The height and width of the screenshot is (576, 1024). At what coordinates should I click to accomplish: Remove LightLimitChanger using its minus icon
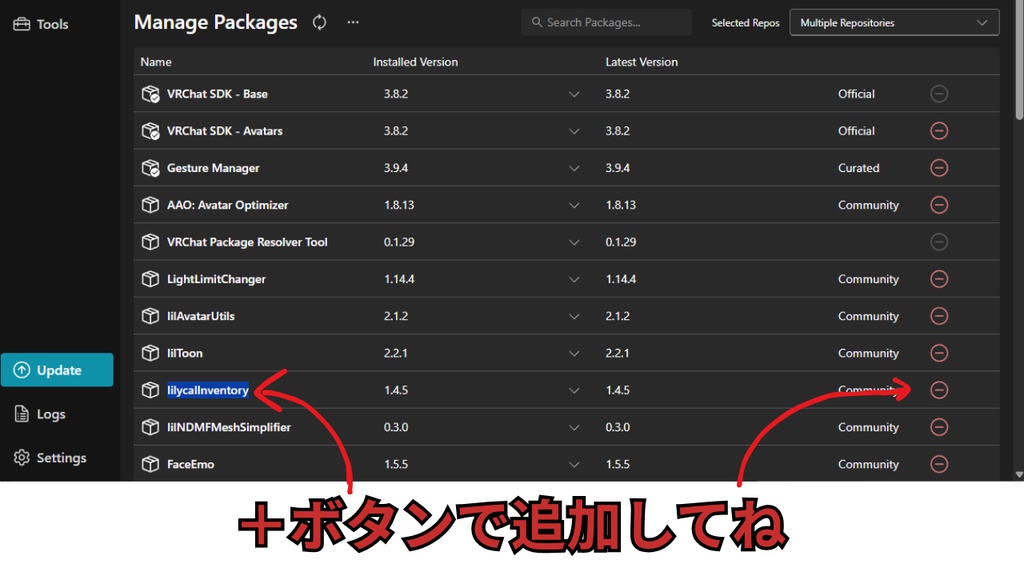pos(939,279)
